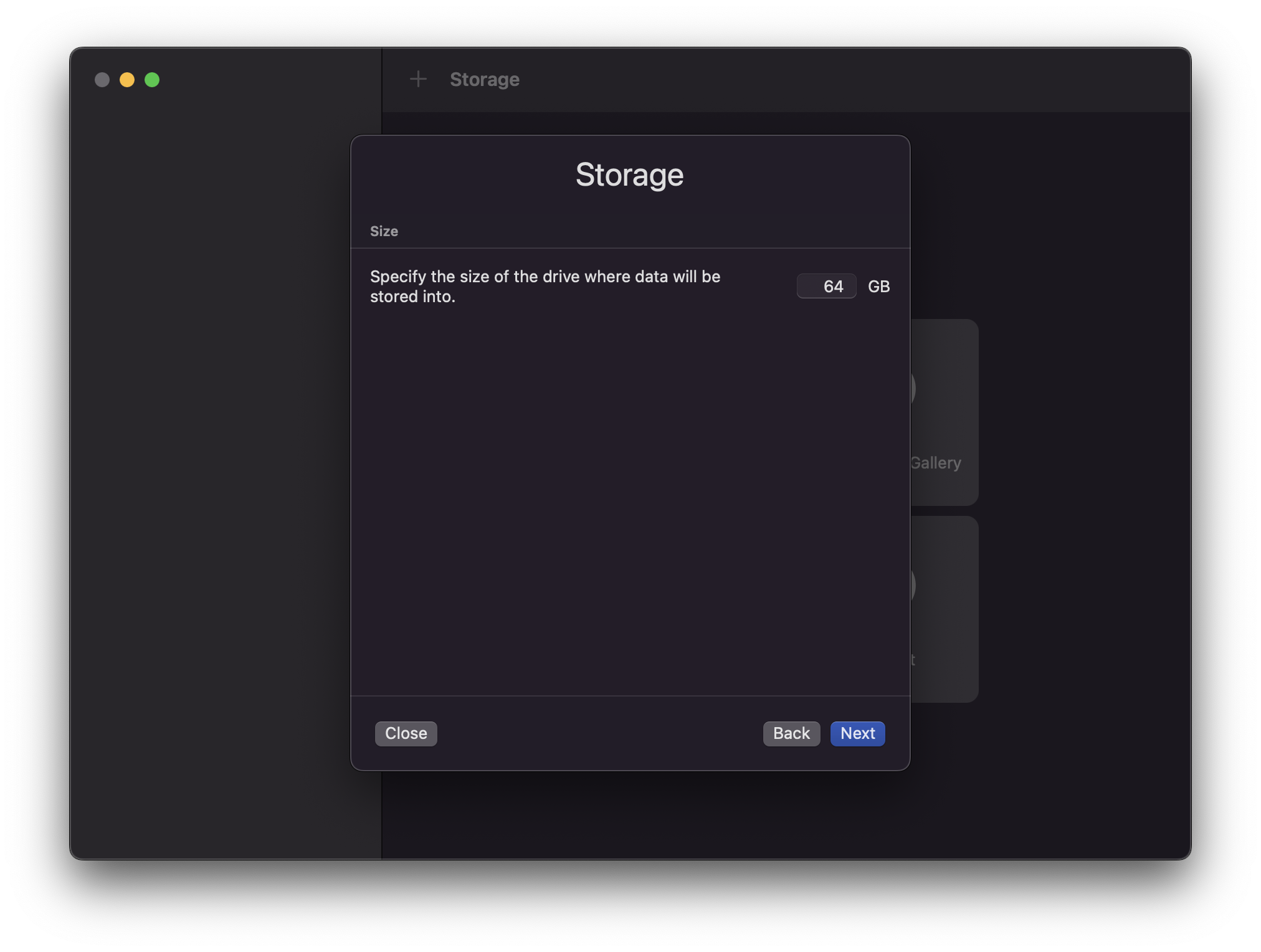The image size is (1261, 952).
Task: Zoom the window with the green button
Action: (152, 80)
